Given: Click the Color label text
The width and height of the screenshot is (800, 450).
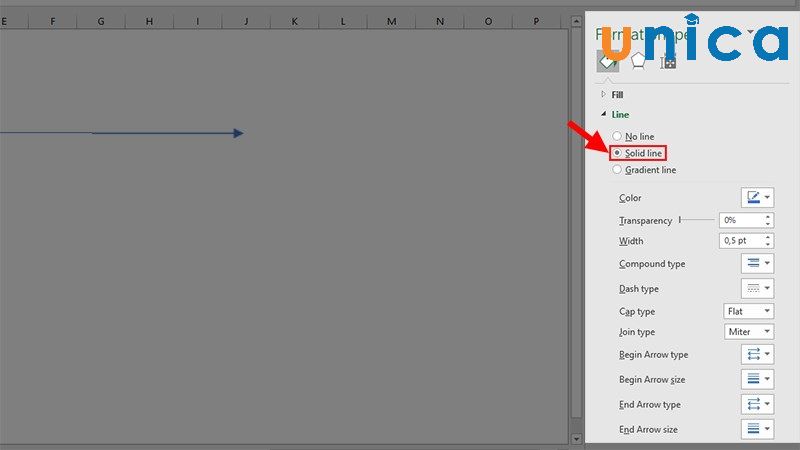Looking at the screenshot, I should [630, 198].
